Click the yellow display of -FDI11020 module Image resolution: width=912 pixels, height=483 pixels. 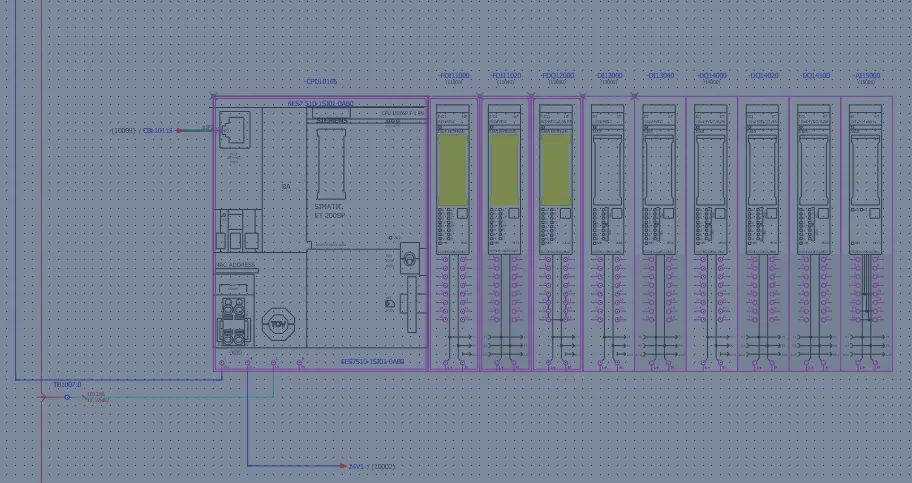coord(504,160)
